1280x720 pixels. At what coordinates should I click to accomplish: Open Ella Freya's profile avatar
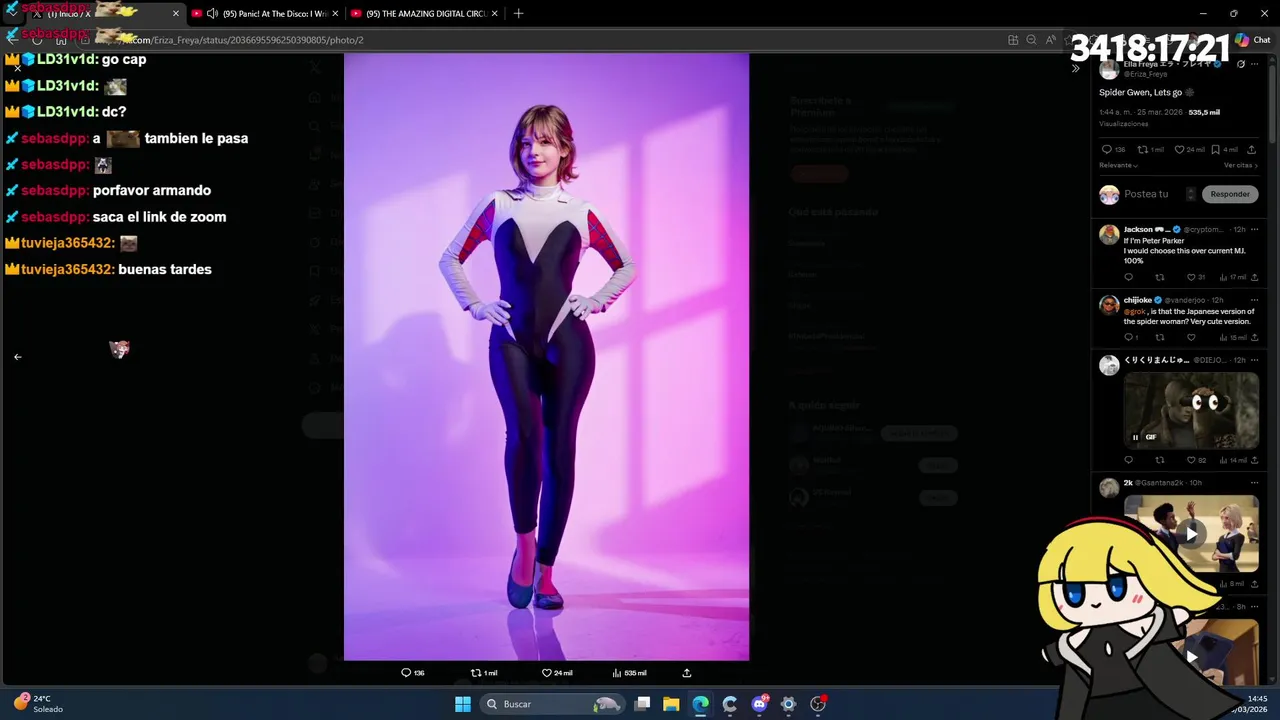[1109, 70]
